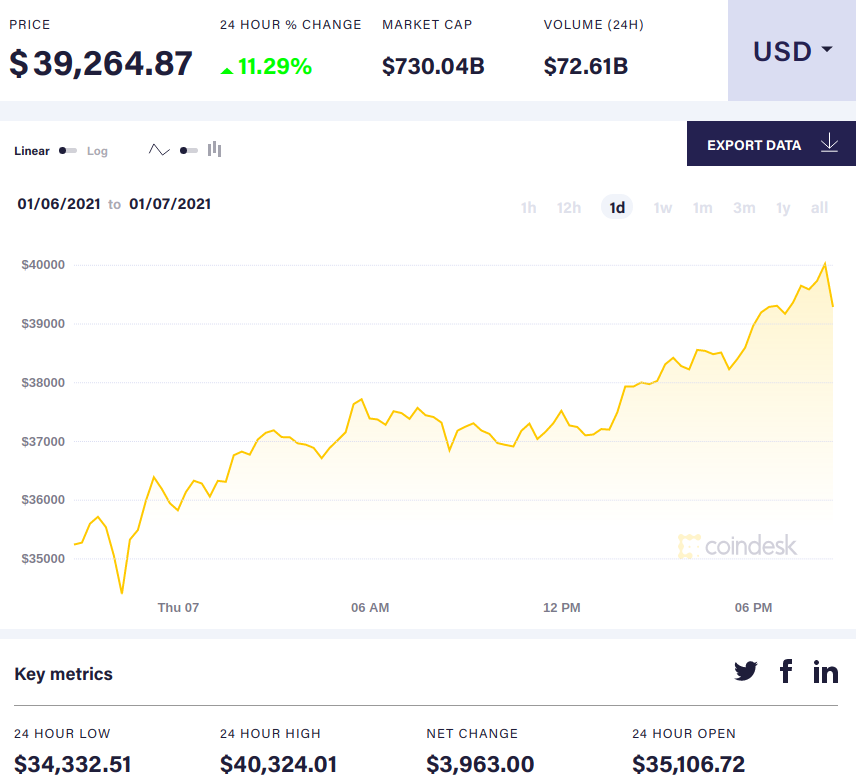Click the candlestick bar chart icon
Image resolution: width=856 pixels, height=779 pixels.
pyautogui.click(x=214, y=150)
